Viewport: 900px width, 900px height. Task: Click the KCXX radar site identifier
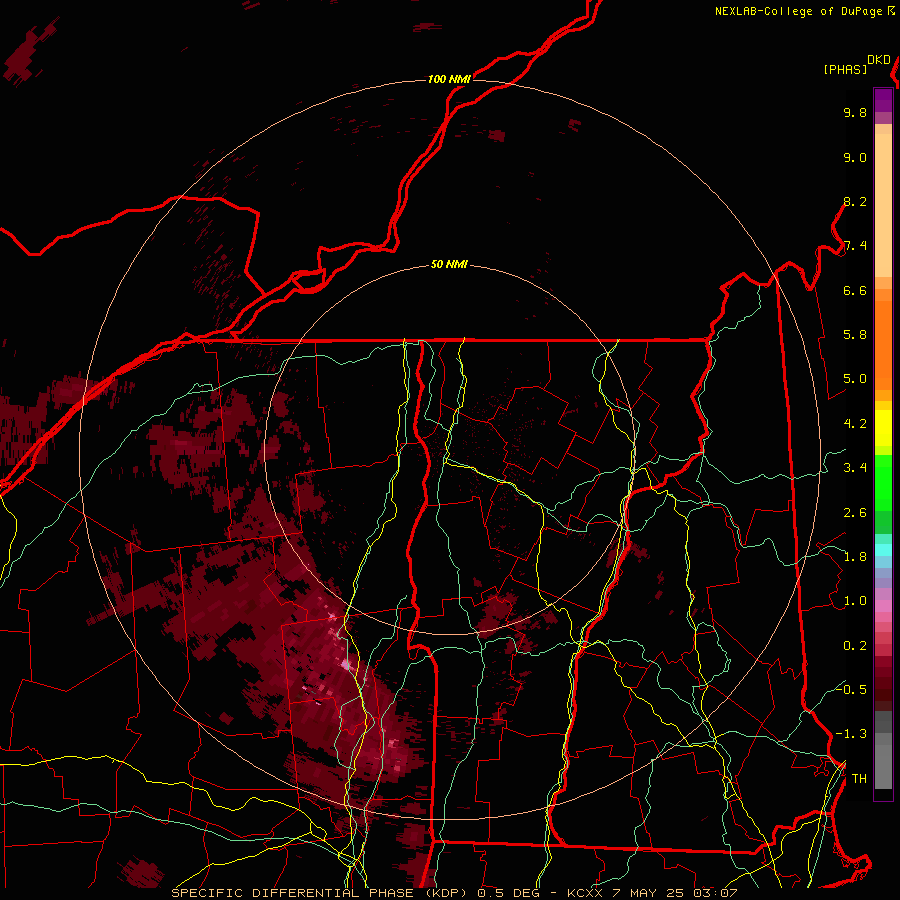tap(584, 893)
